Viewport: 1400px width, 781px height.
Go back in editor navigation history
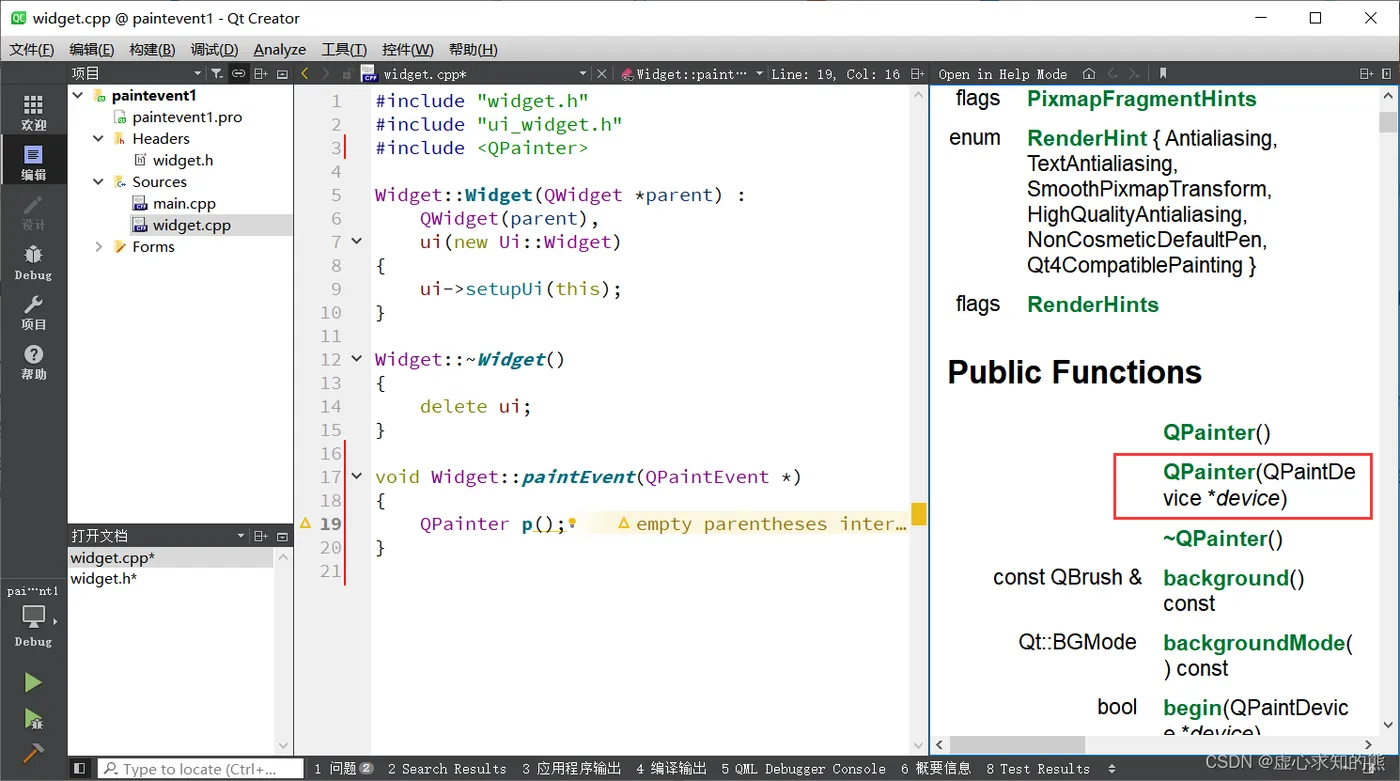coord(305,74)
